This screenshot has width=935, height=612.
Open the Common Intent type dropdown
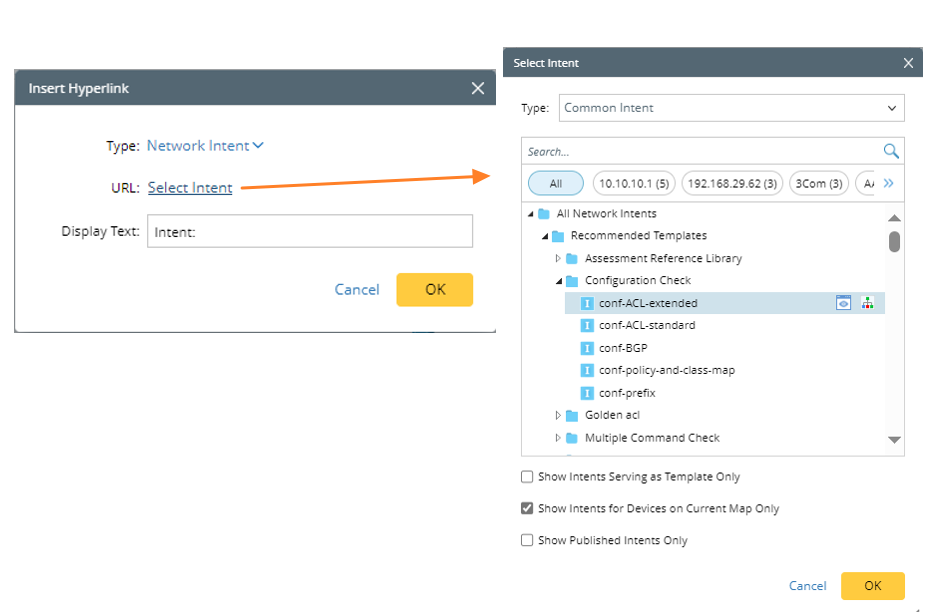[x=731, y=108]
